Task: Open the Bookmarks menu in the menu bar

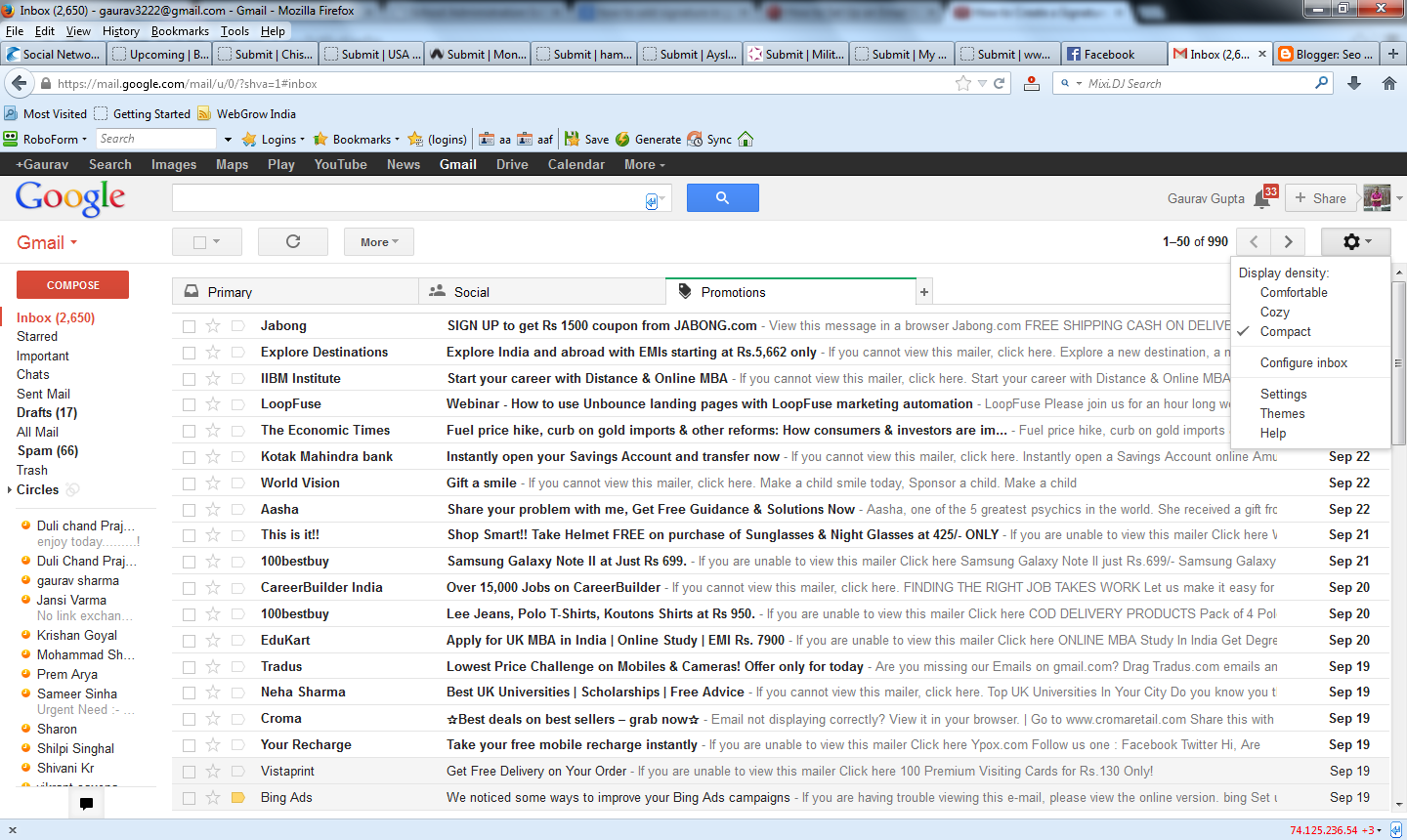Action: point(180,30)
